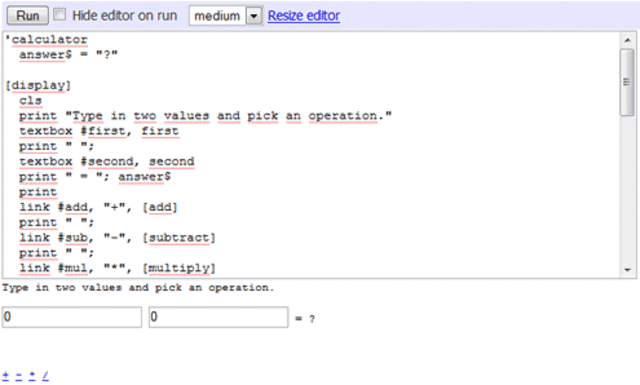Focus the second value textbox

(x=218, y=317)
